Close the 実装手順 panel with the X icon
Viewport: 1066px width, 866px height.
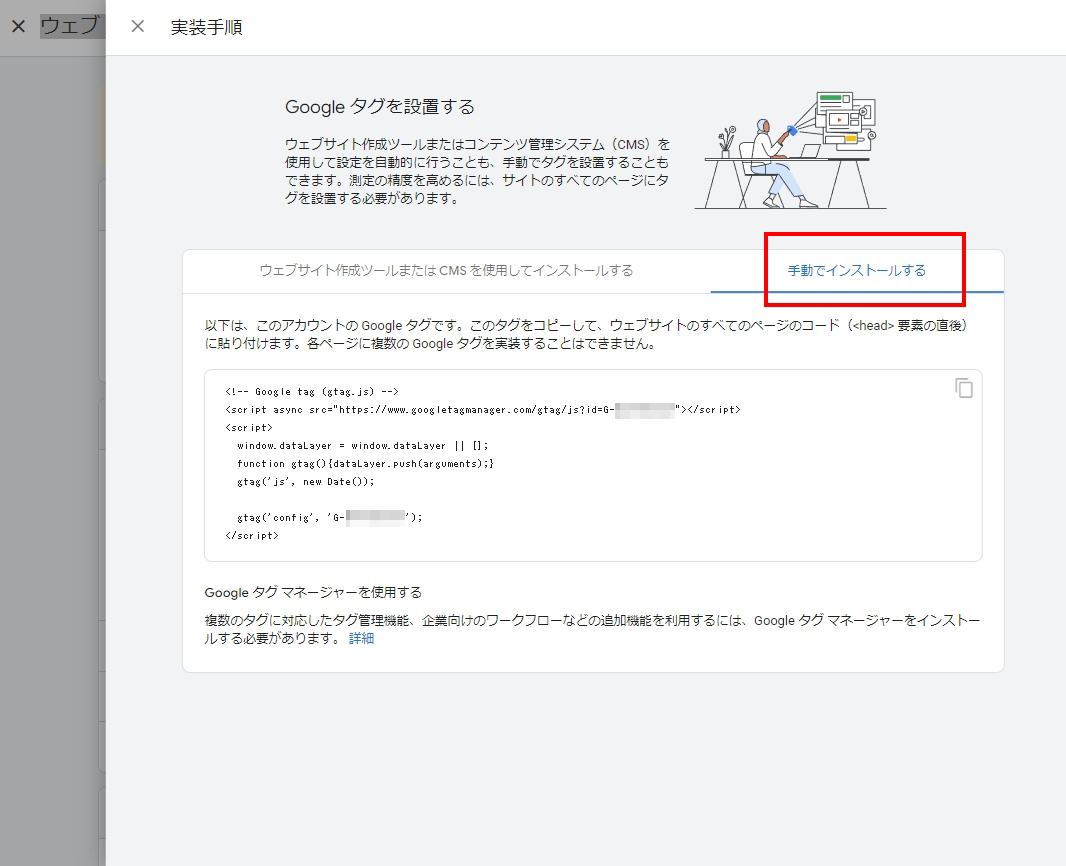[138, 27]
